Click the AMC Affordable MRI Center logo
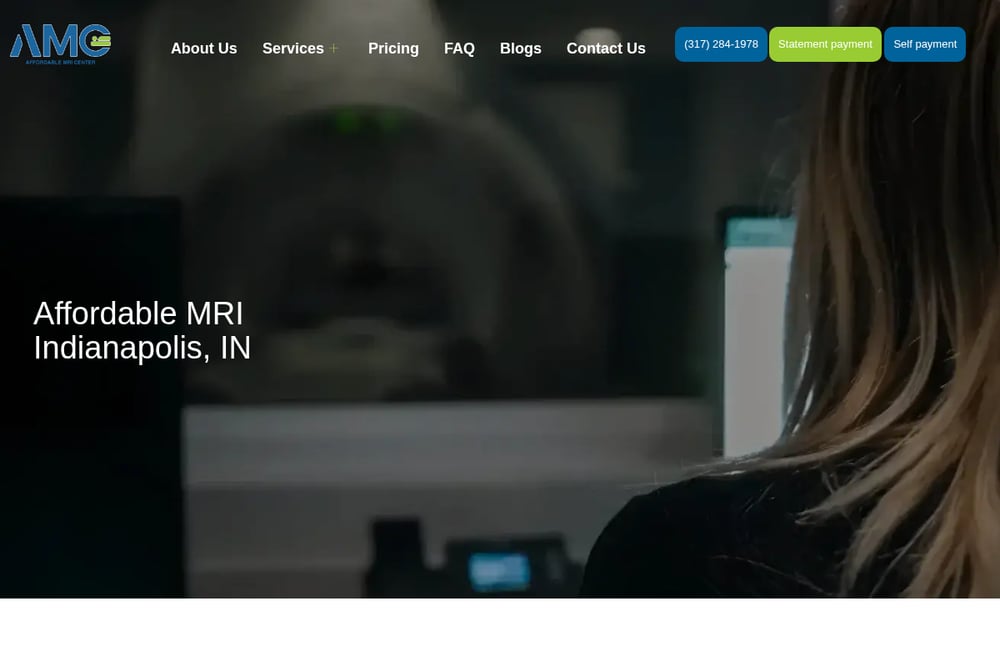 (x=61, y=44)
